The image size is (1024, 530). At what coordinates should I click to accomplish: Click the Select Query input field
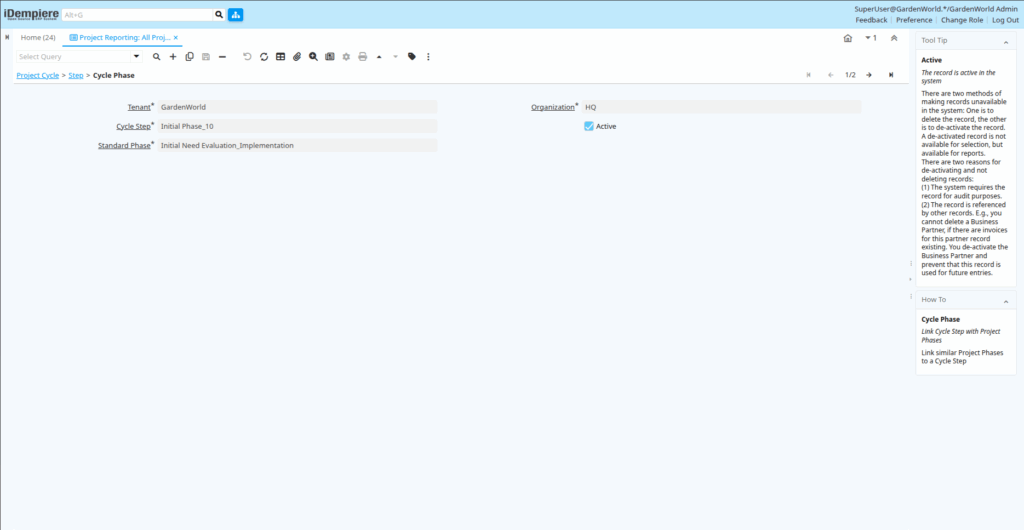pos(73,57)
